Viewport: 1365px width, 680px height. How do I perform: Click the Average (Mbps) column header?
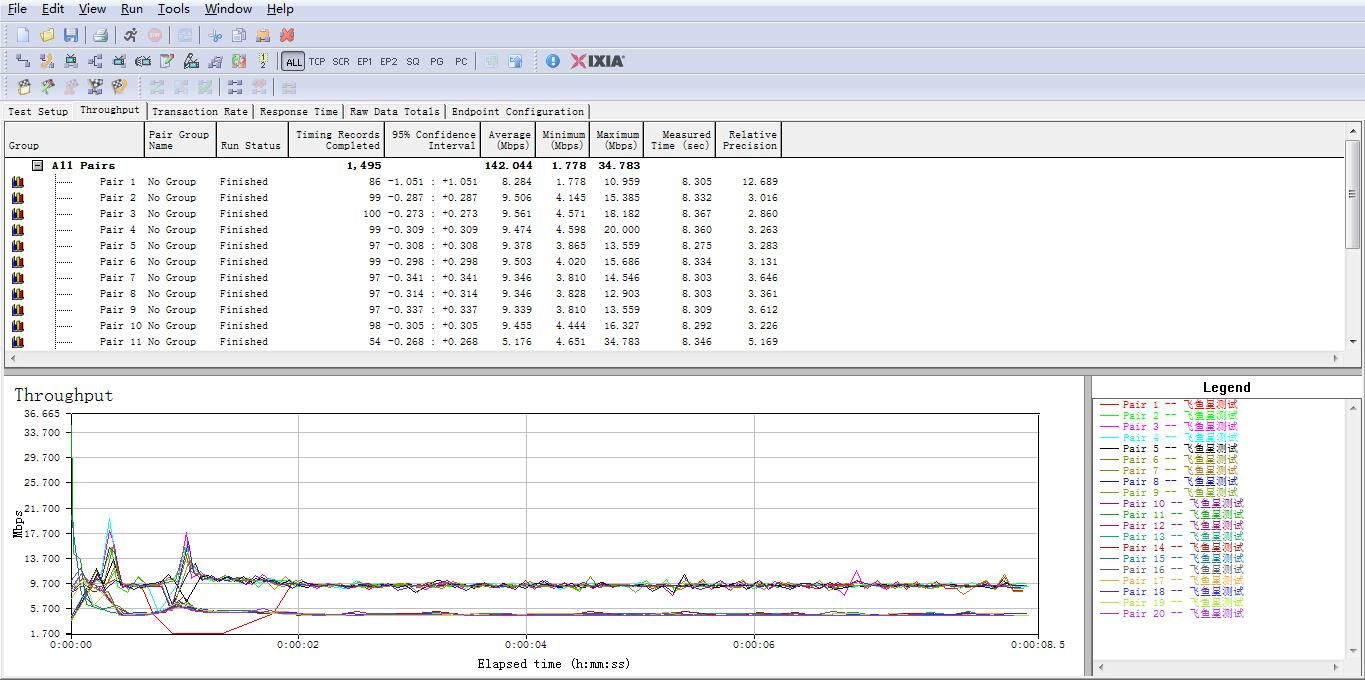[x=510, y=140]
